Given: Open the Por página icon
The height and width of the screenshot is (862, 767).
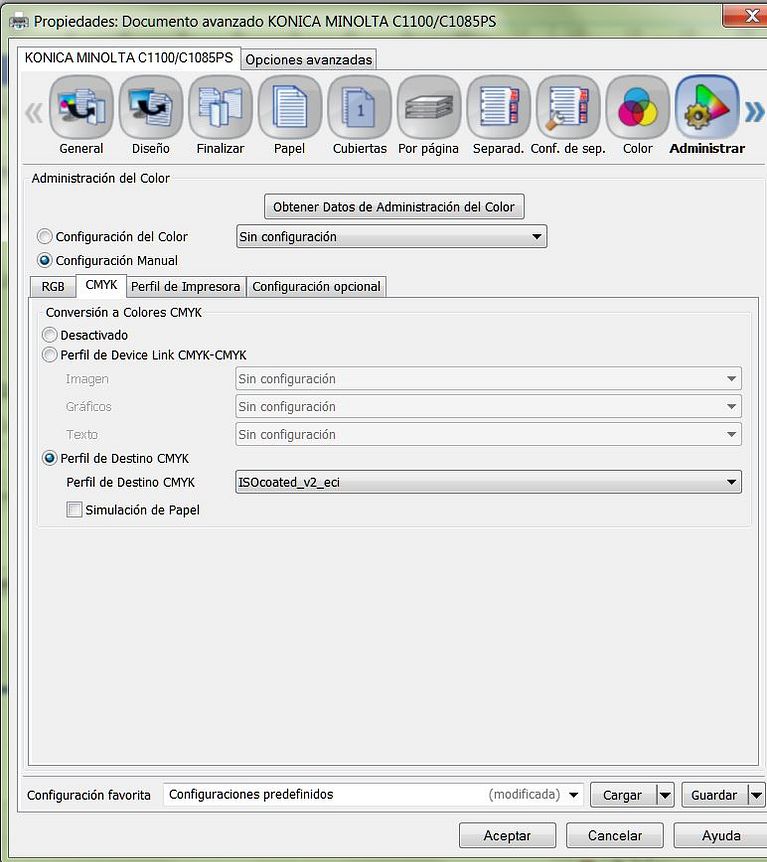Looking at the screenshot, I should point(429,107).
